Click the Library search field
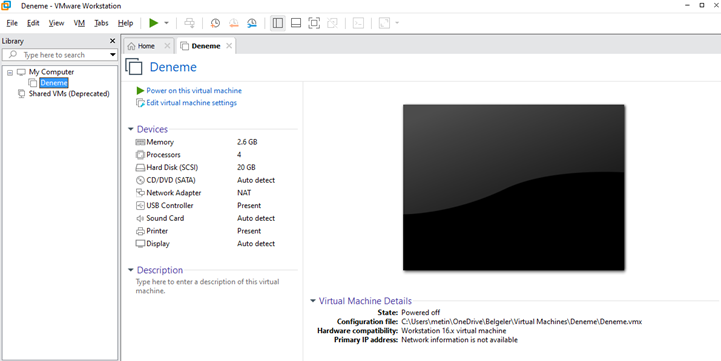The width and height of the screenshot is (721, 361). [x=60, y=55]
